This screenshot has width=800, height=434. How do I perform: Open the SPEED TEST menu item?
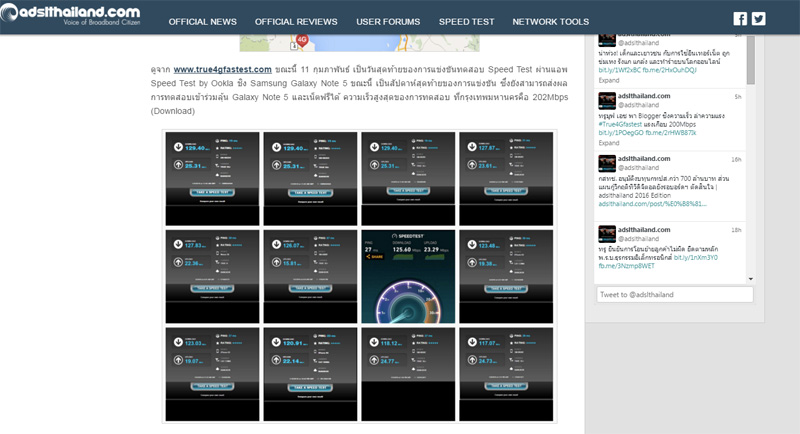466,22
